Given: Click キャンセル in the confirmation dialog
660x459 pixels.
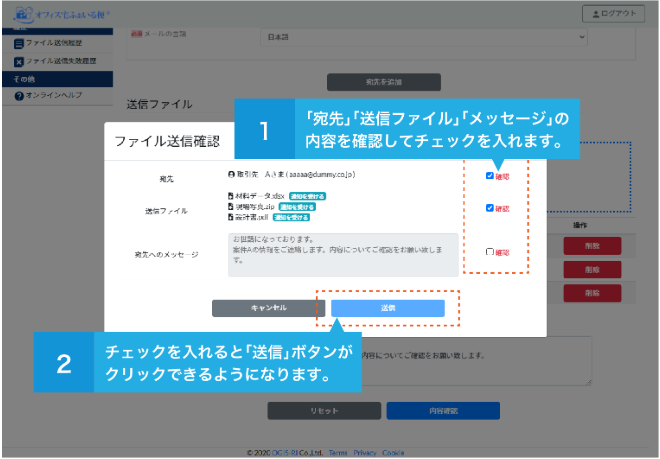Looking at the screenshot, I should click(269, 308).
